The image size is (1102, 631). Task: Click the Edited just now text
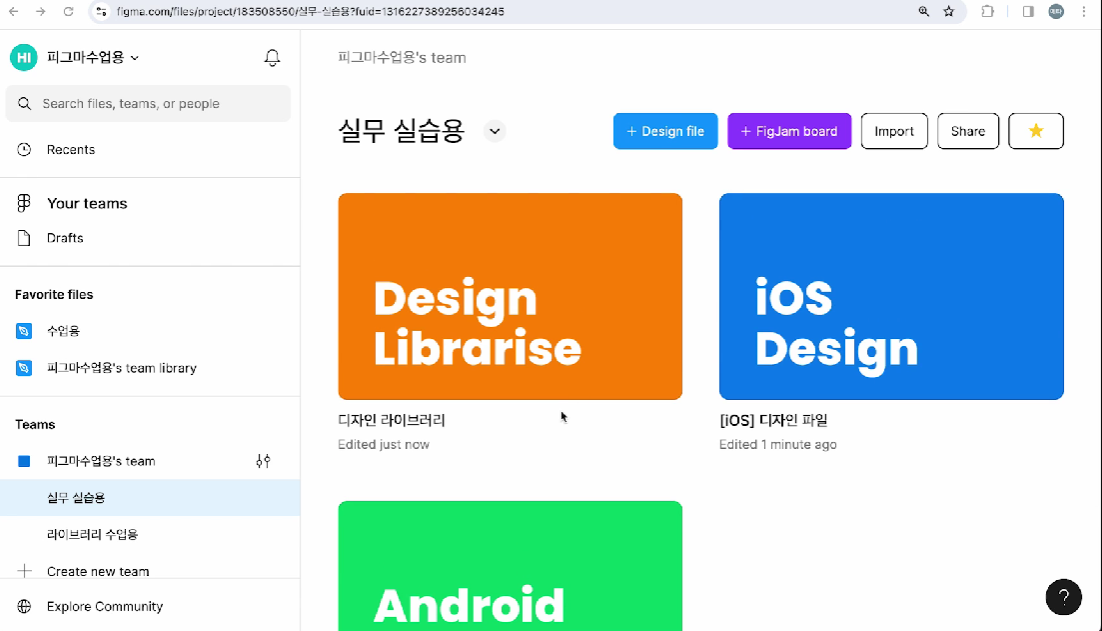[384, 445]
